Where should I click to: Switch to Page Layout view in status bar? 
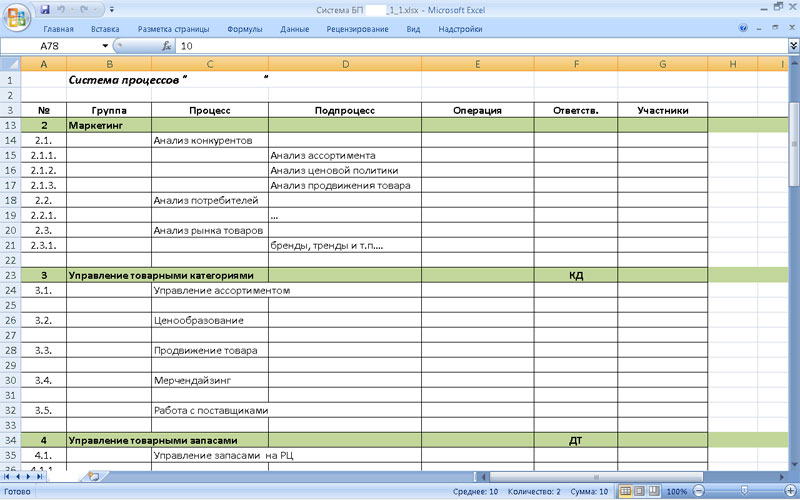point(640,492)
